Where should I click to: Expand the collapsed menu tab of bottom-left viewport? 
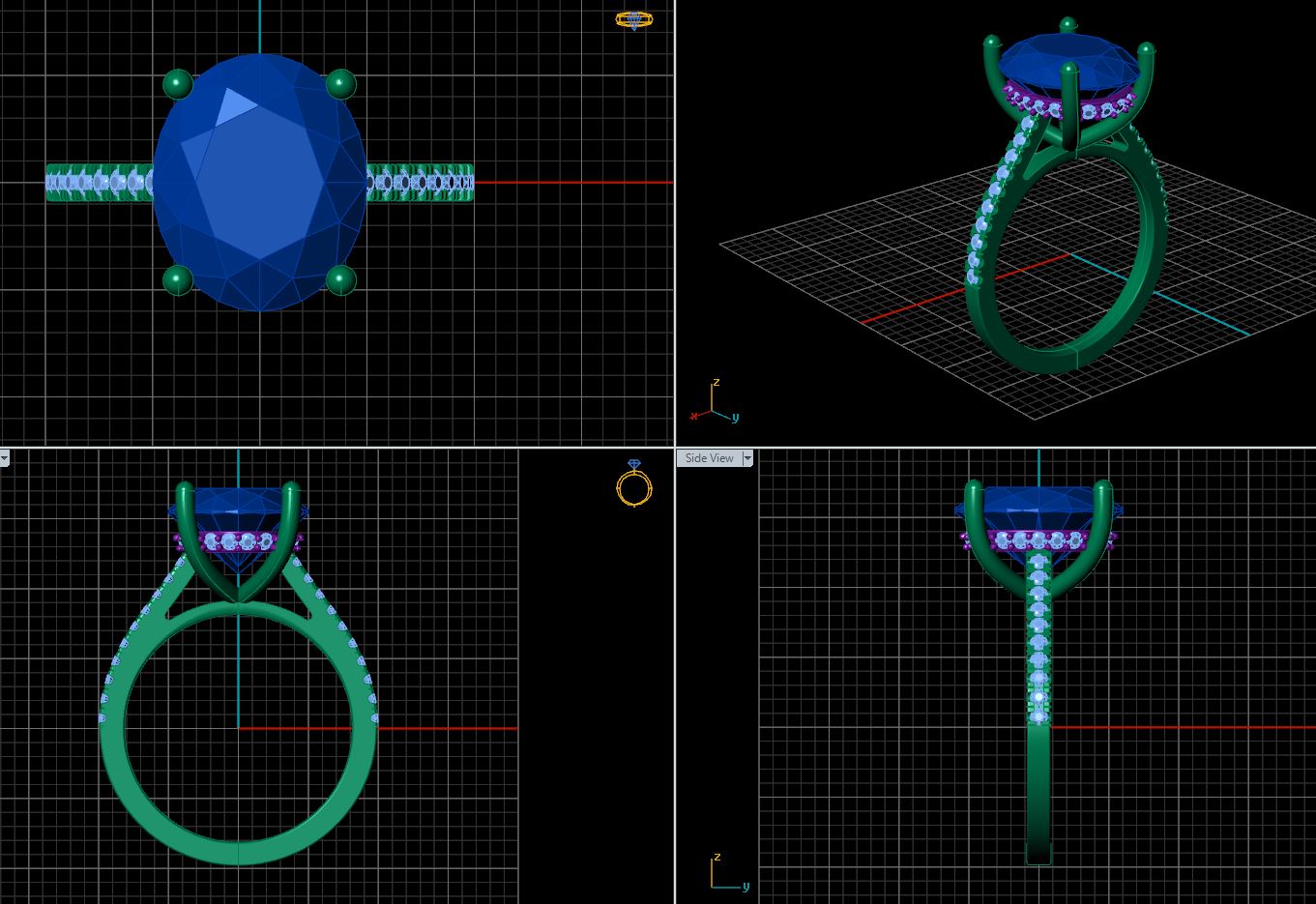tap(4, 458)
